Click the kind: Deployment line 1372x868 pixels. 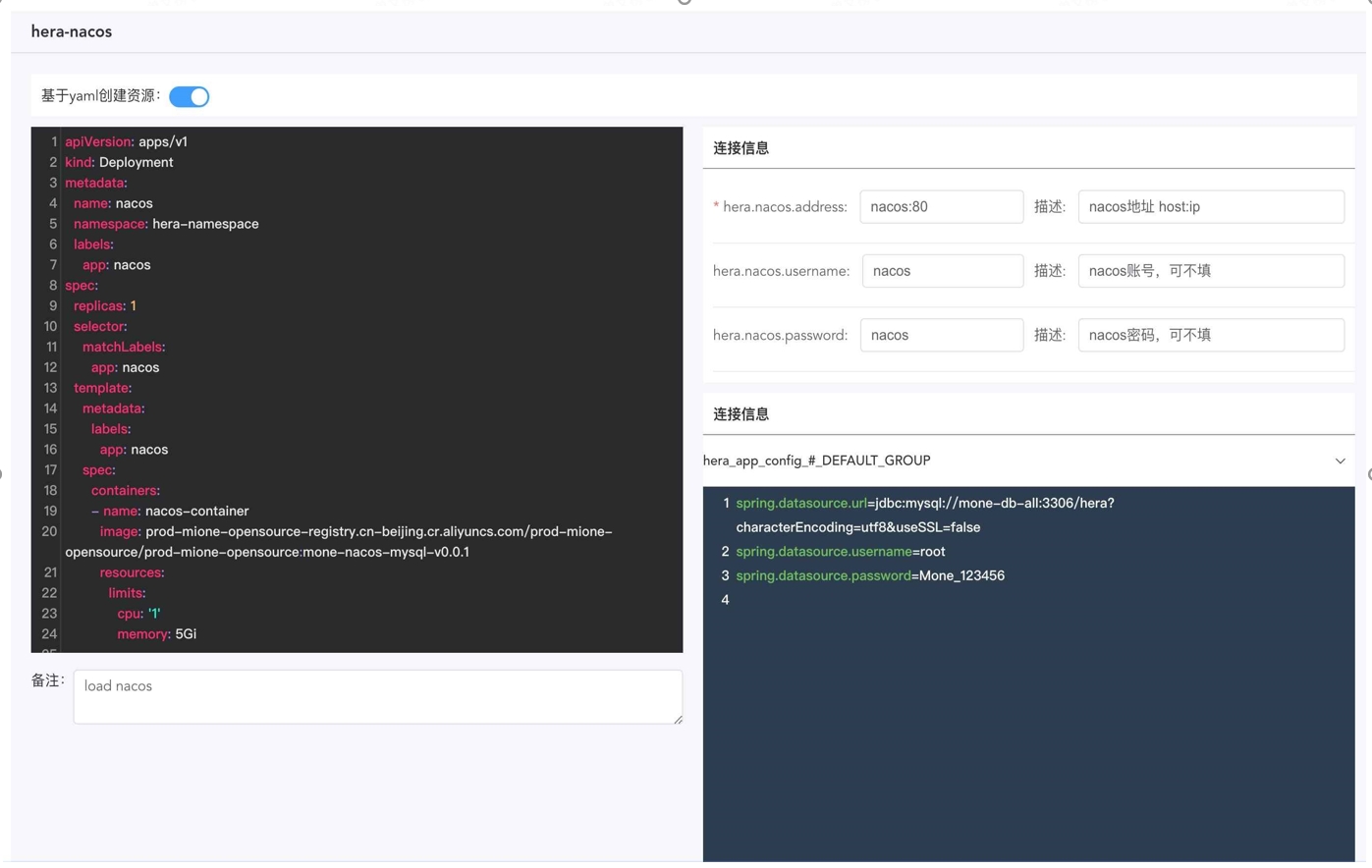(119, 162)
